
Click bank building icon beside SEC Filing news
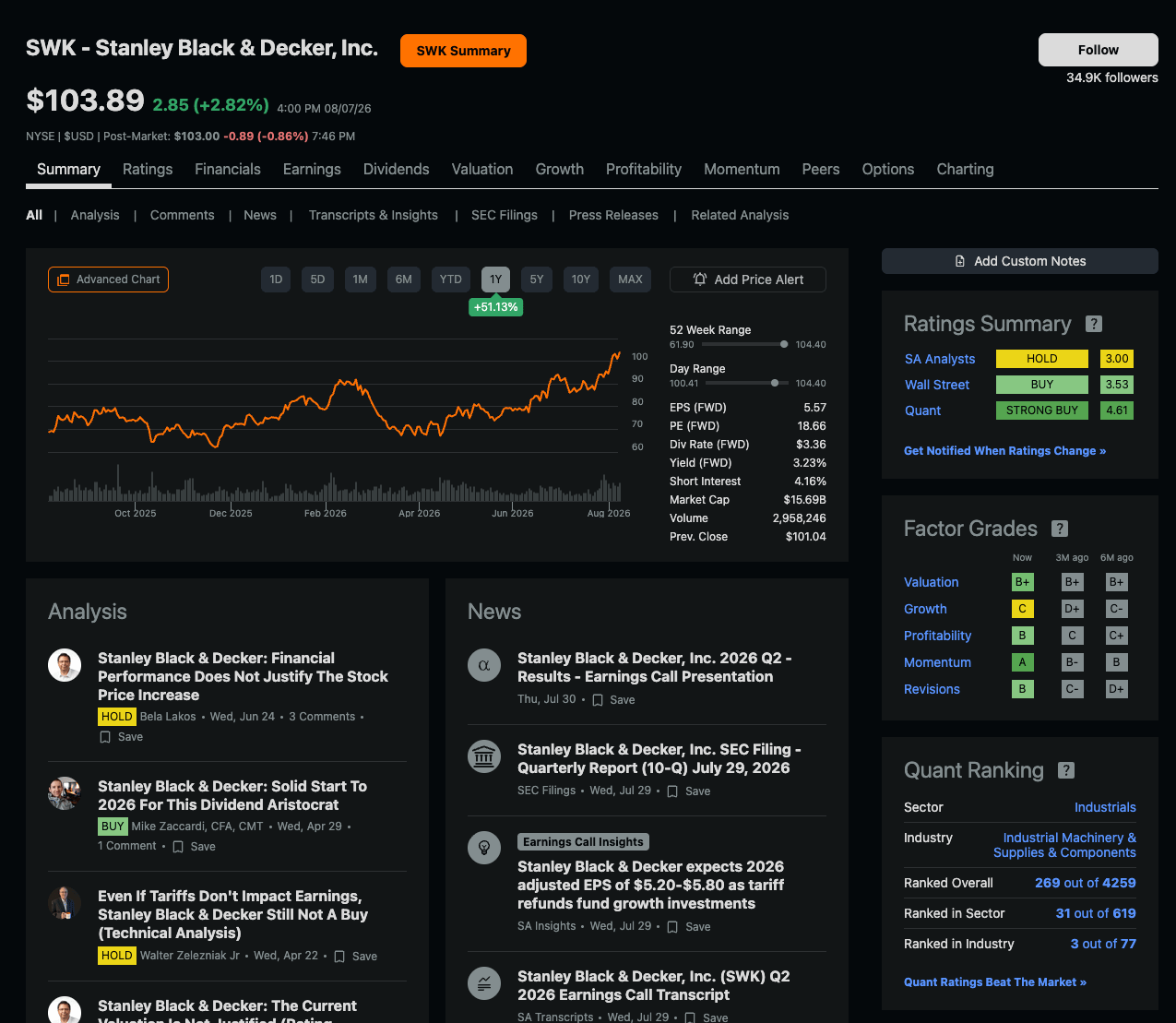(x=484, y=756)
